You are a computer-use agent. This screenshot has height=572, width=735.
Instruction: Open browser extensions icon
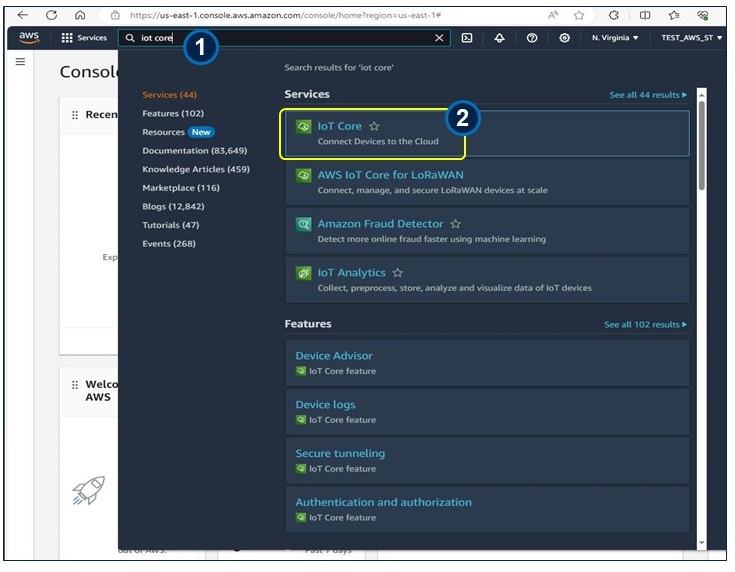point(614,15)
